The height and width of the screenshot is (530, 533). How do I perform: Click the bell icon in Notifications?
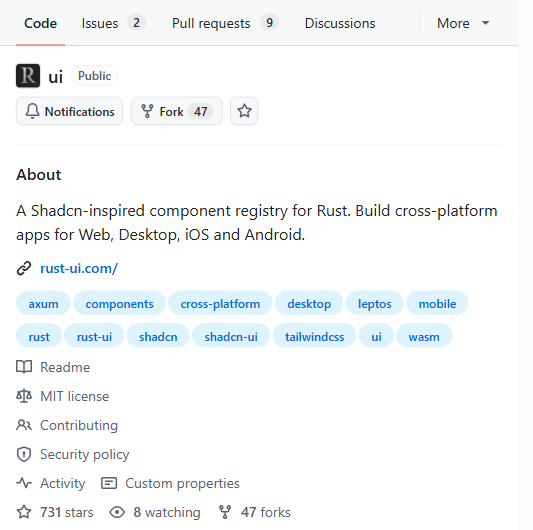(x=33, y=111)
